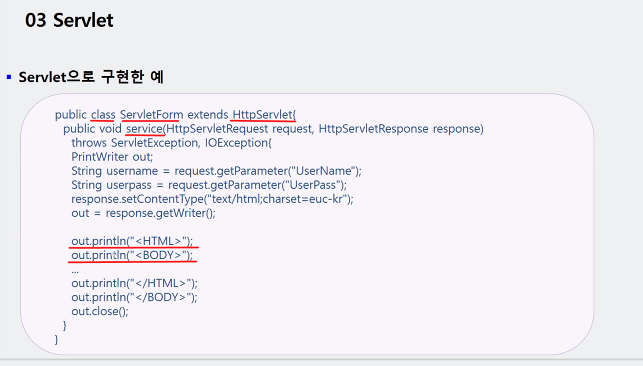643x366 pixels.
Task: Click the "PrintWriter out;" declaration line
Action: tap(112, 157)
